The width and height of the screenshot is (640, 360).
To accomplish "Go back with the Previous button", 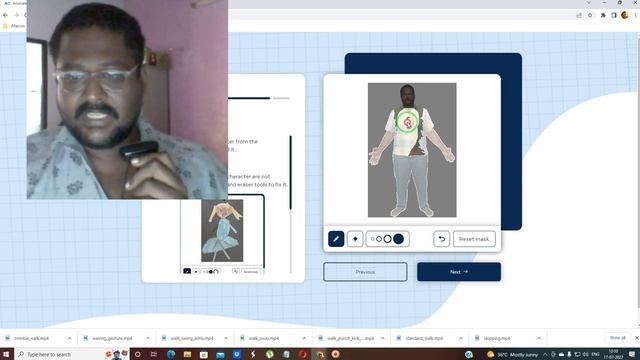I will [x=365, y=272].
